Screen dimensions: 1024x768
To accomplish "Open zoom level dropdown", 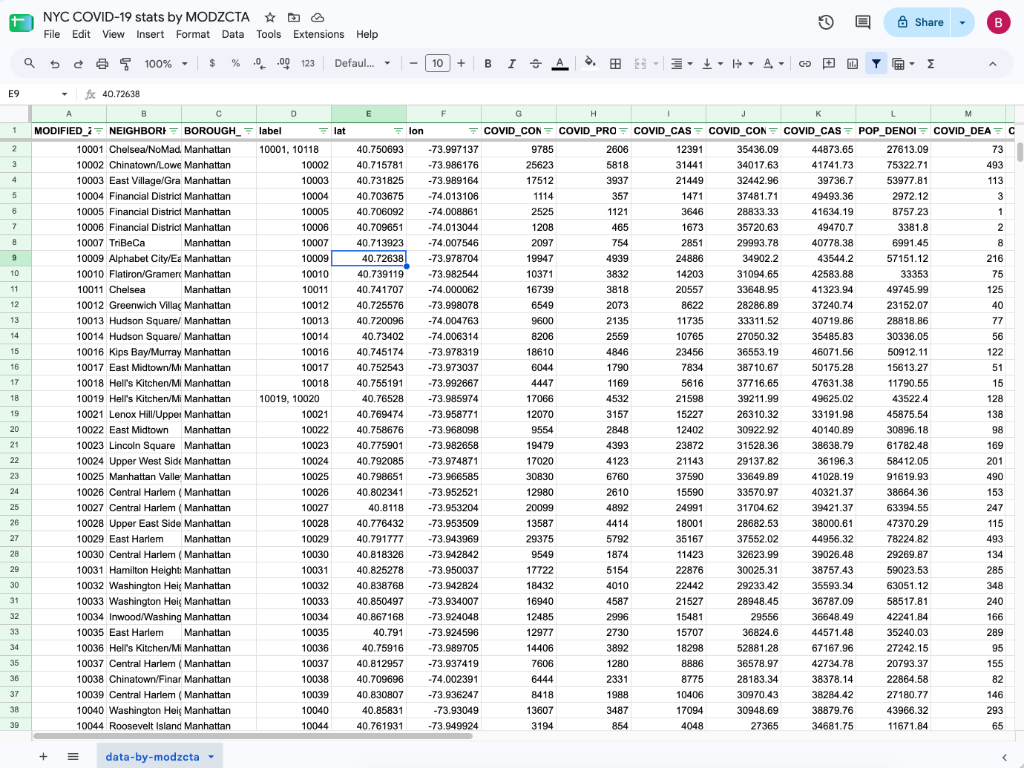I will 166,63.
